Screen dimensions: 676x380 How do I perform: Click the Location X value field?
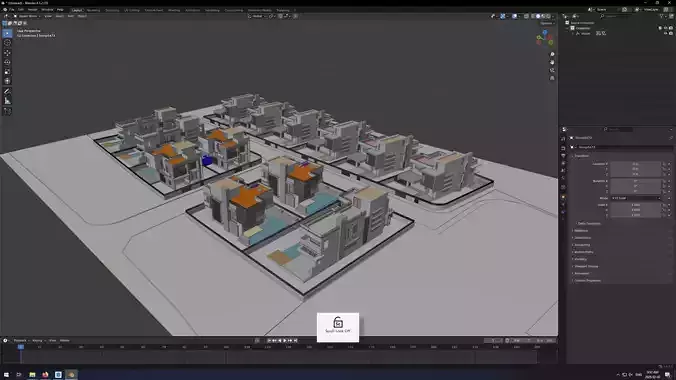635,164
